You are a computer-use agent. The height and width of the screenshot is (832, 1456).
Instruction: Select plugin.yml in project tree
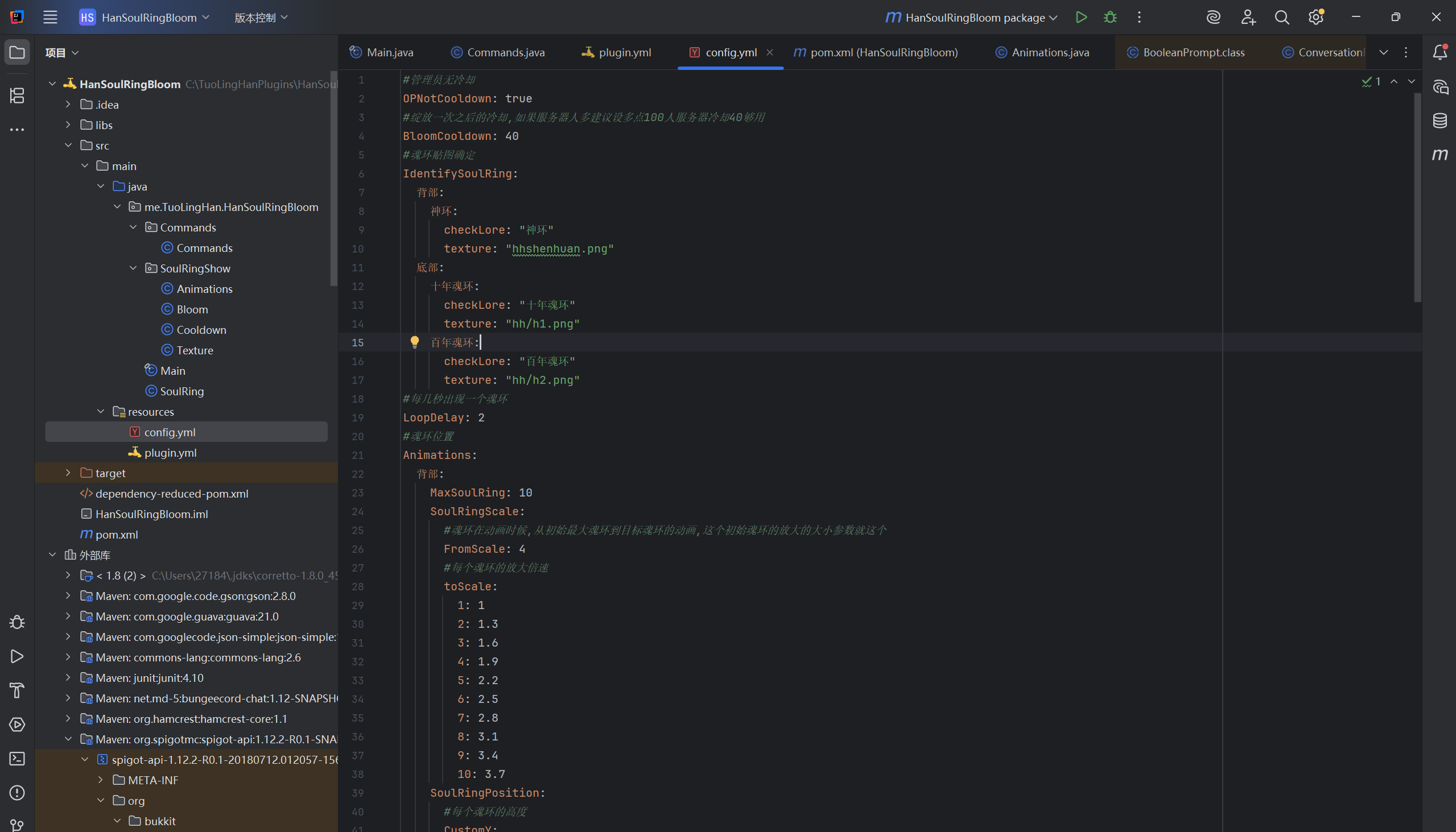click(x=170, y=453)
